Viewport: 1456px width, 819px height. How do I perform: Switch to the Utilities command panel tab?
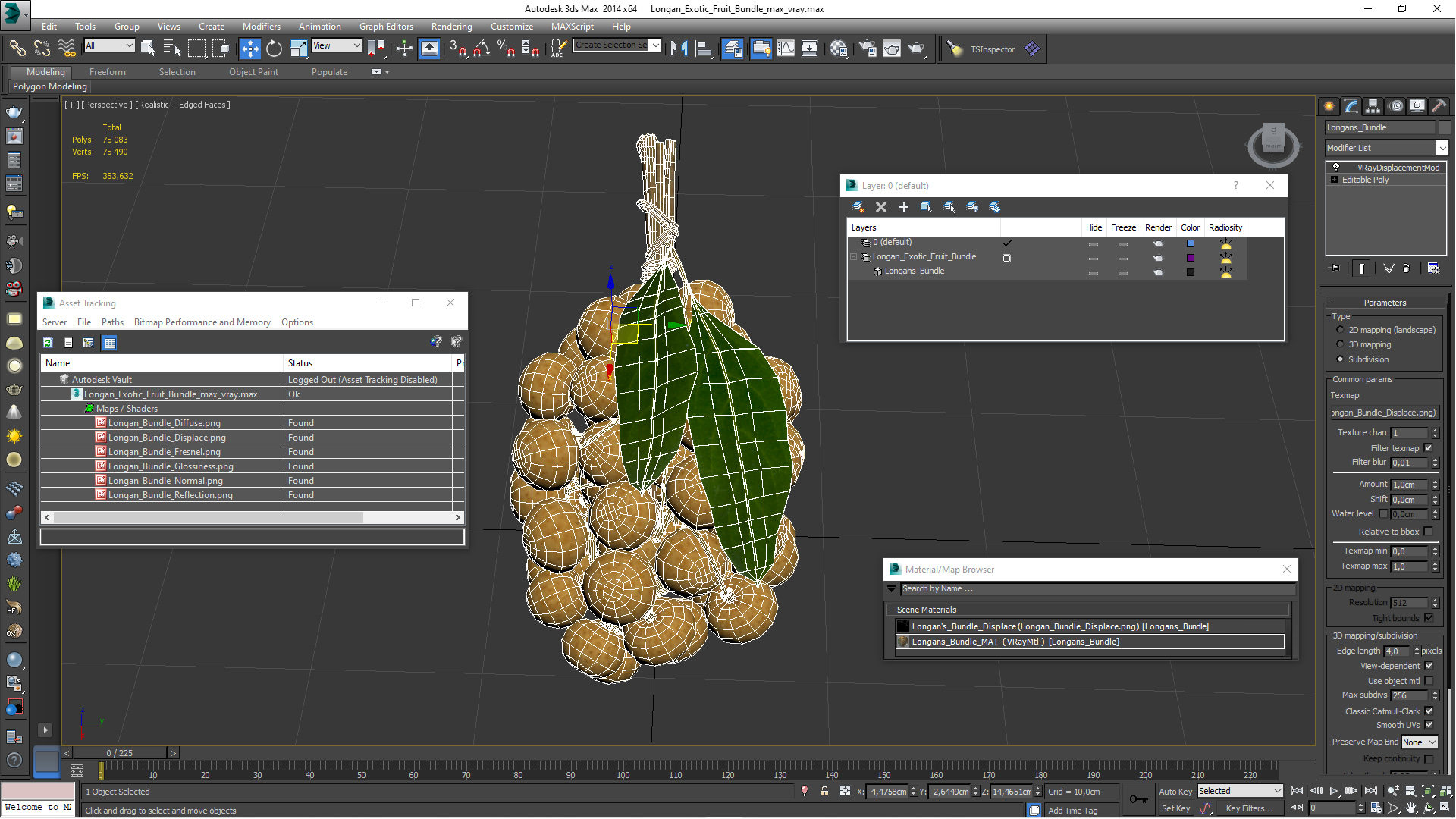pyautogui.click(x=1439, y=106)
